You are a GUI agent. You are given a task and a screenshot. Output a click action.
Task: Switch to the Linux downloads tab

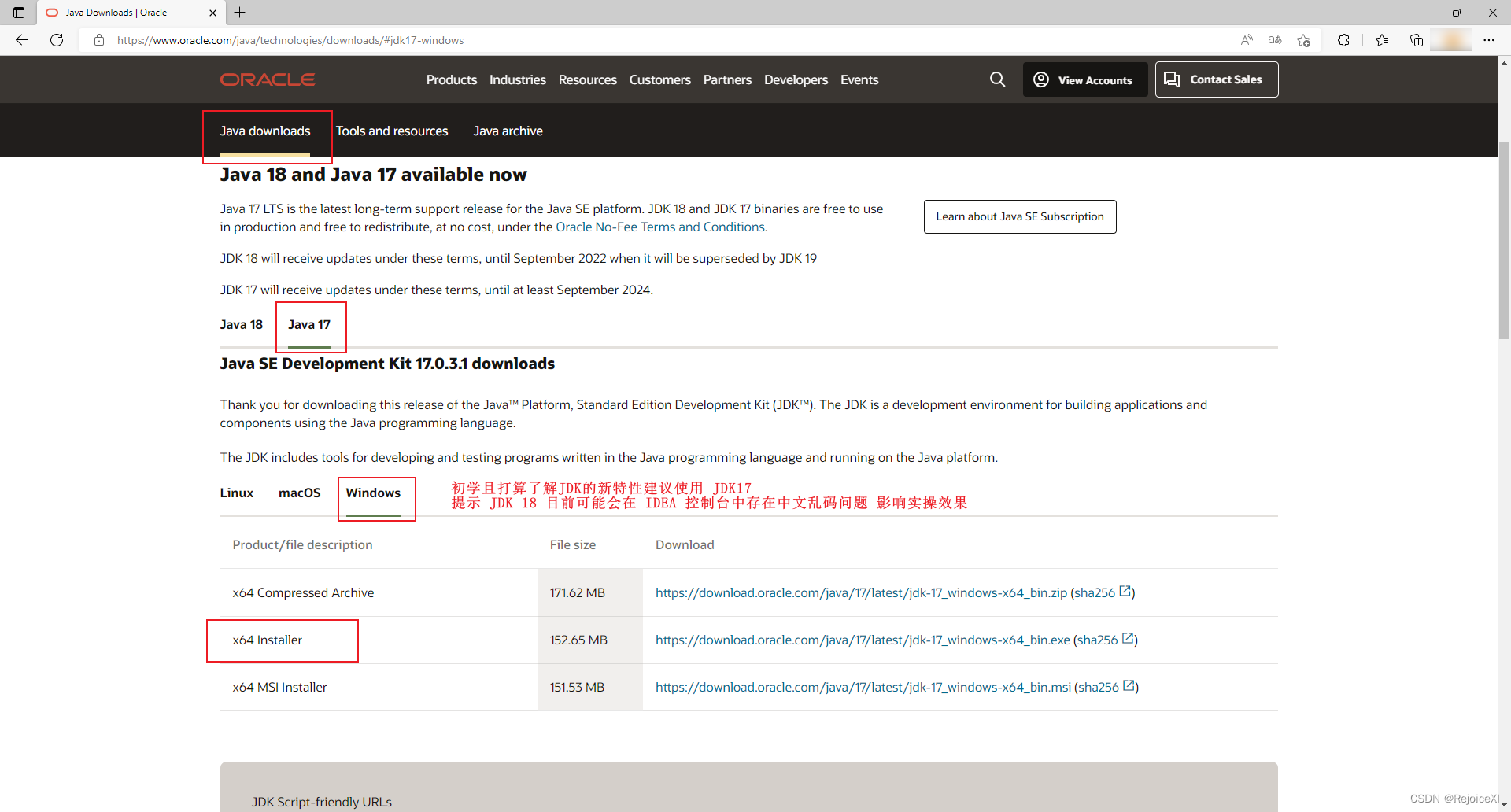[237, 493]
